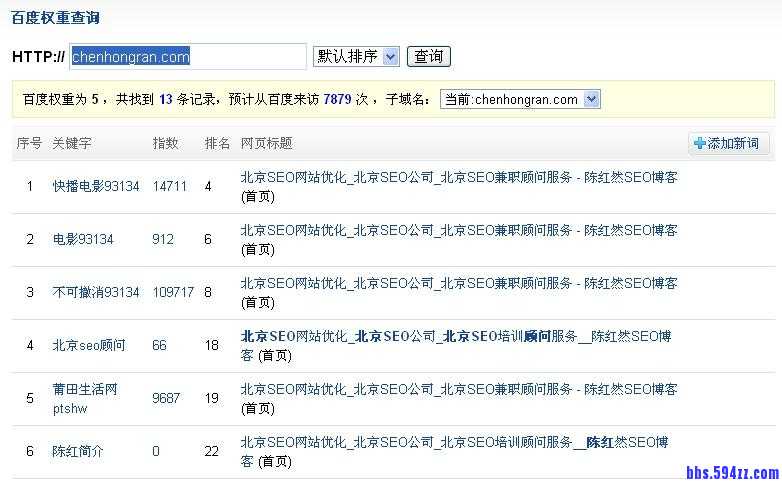Click index value 66
Viewport: 782px width, 483px height.
(159, 345)
